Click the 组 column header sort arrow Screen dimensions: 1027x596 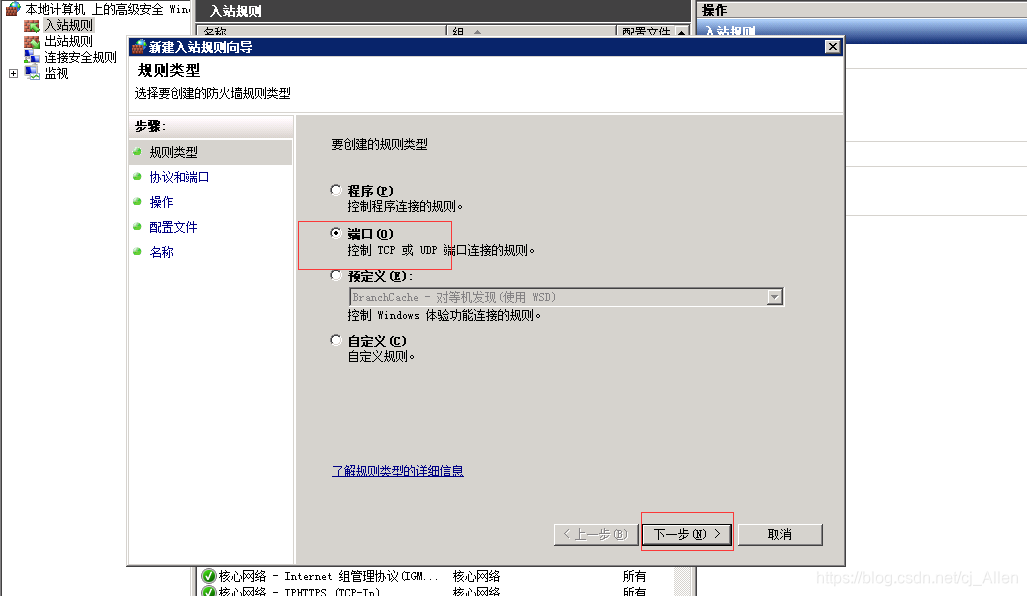pyautogui.click(x=477, y=31)
